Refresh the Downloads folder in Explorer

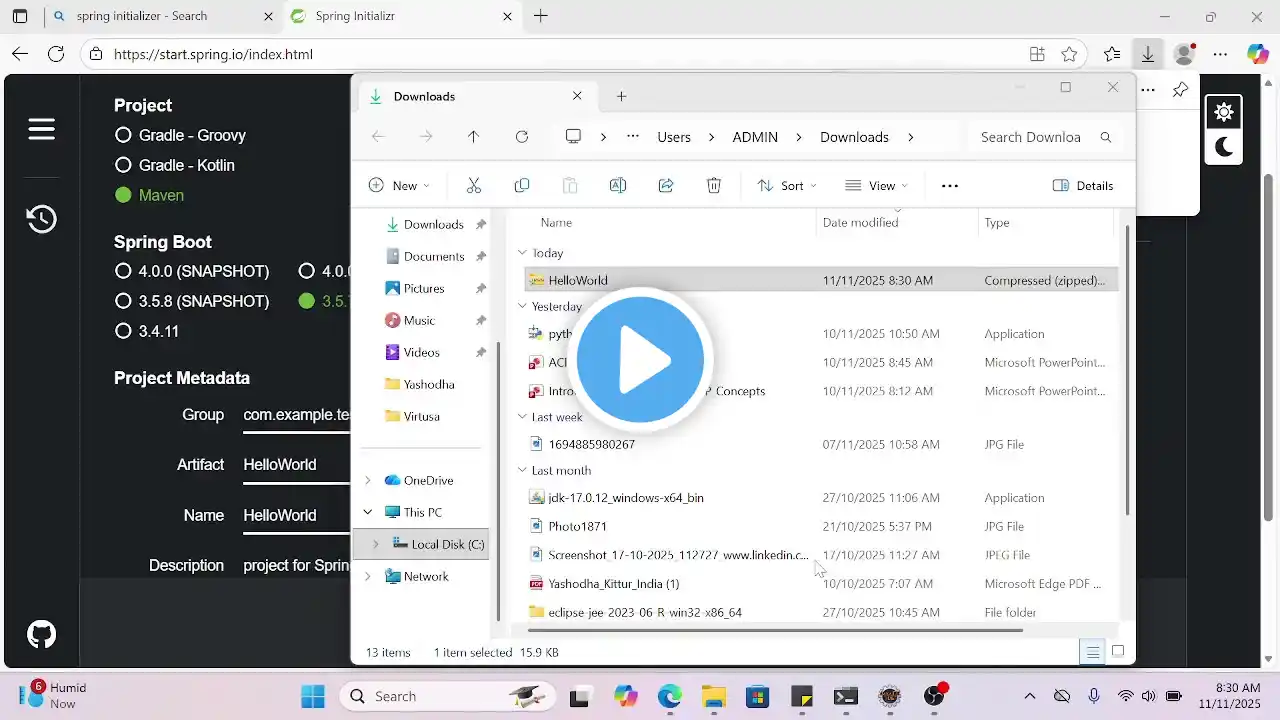point(522,137)
